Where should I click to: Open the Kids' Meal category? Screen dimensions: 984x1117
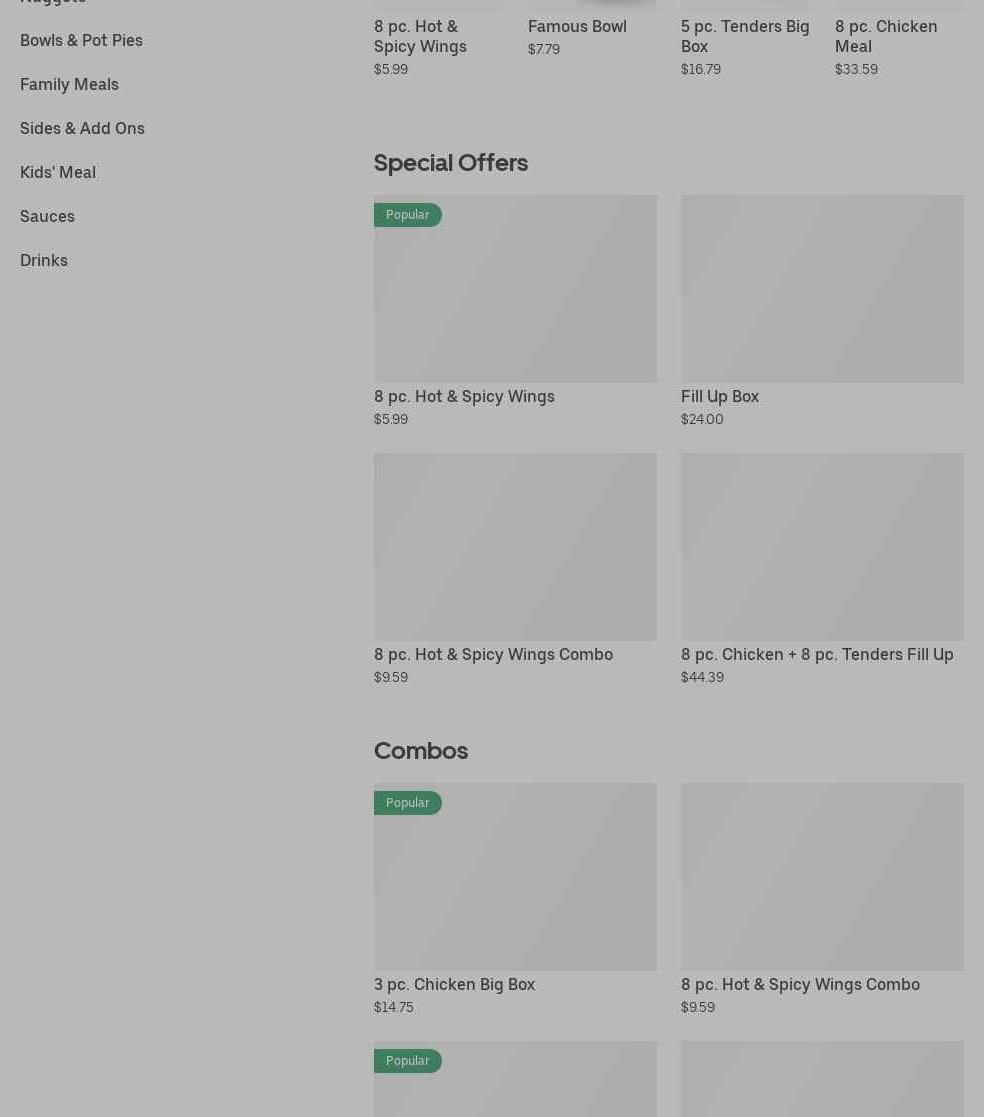pyautogui.click(x=58, y=172)
